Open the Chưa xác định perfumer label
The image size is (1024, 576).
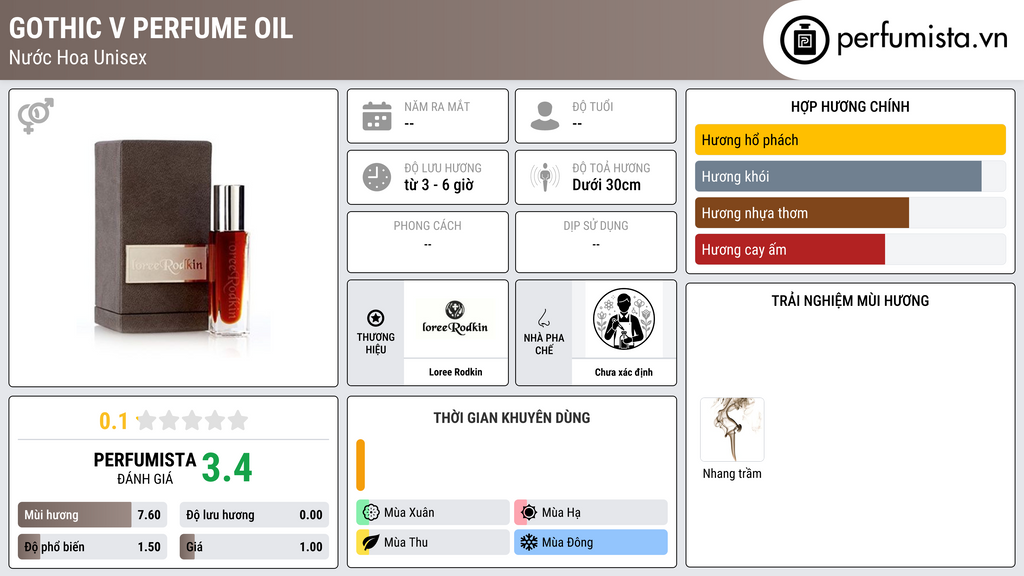tap(624, 372)
